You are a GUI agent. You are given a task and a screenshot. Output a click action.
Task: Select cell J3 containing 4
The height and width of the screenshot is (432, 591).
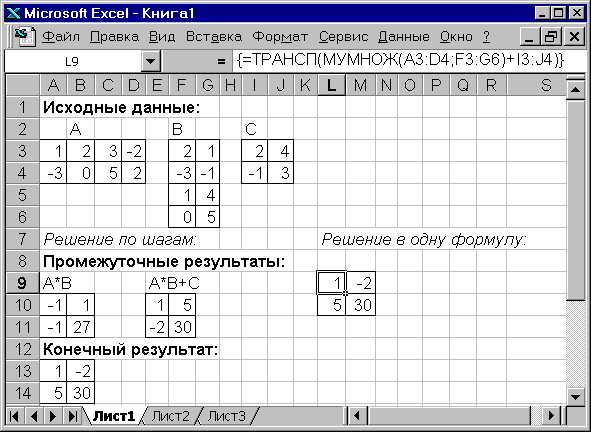coord(281,151)
